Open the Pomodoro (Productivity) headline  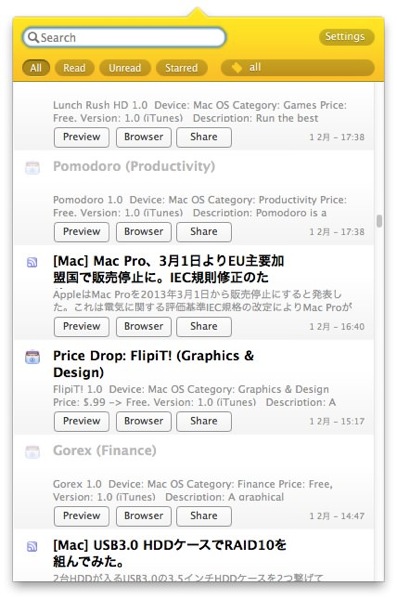(x=134, y=166)
